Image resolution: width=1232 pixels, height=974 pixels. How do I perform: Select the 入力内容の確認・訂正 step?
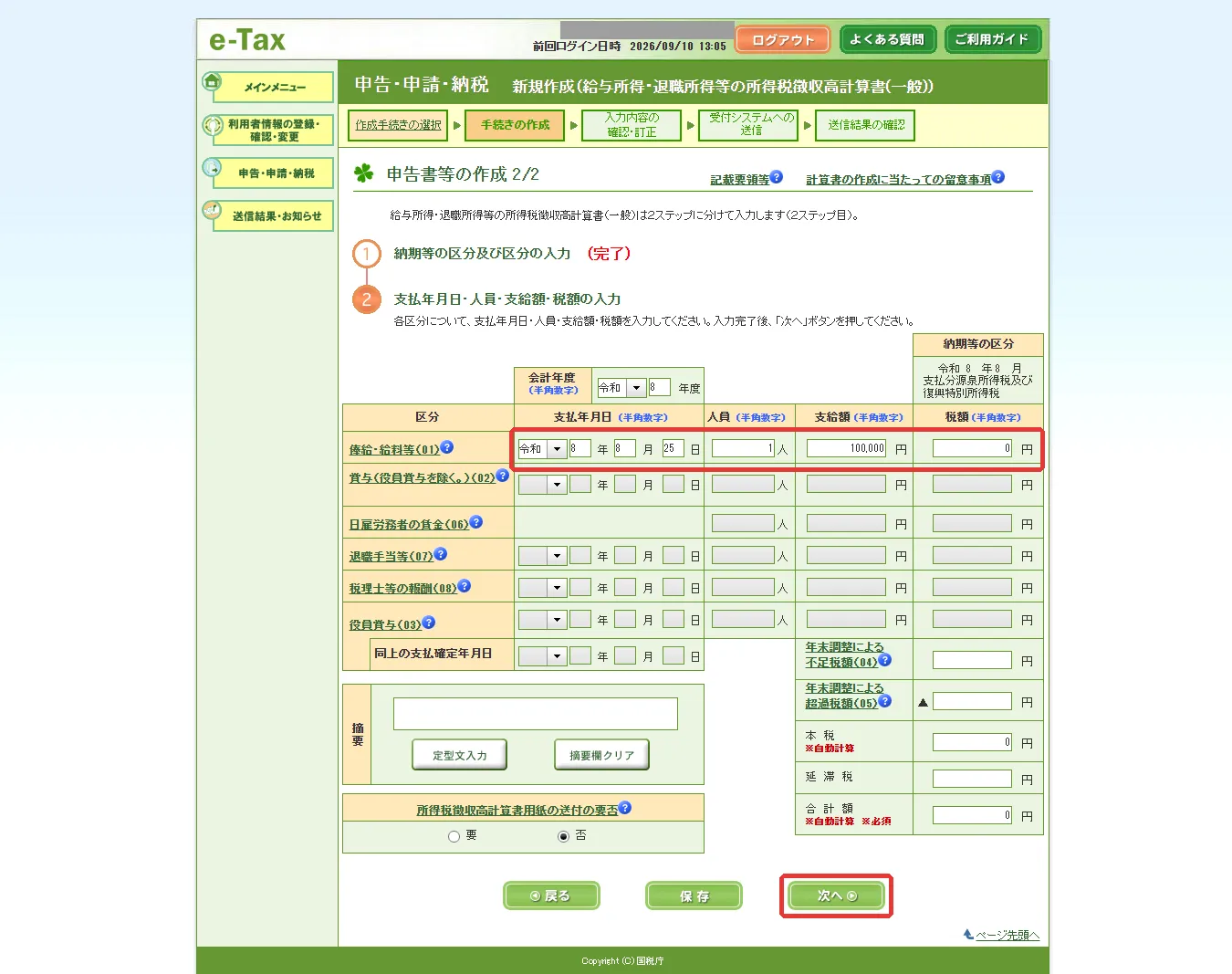(632, 125)
